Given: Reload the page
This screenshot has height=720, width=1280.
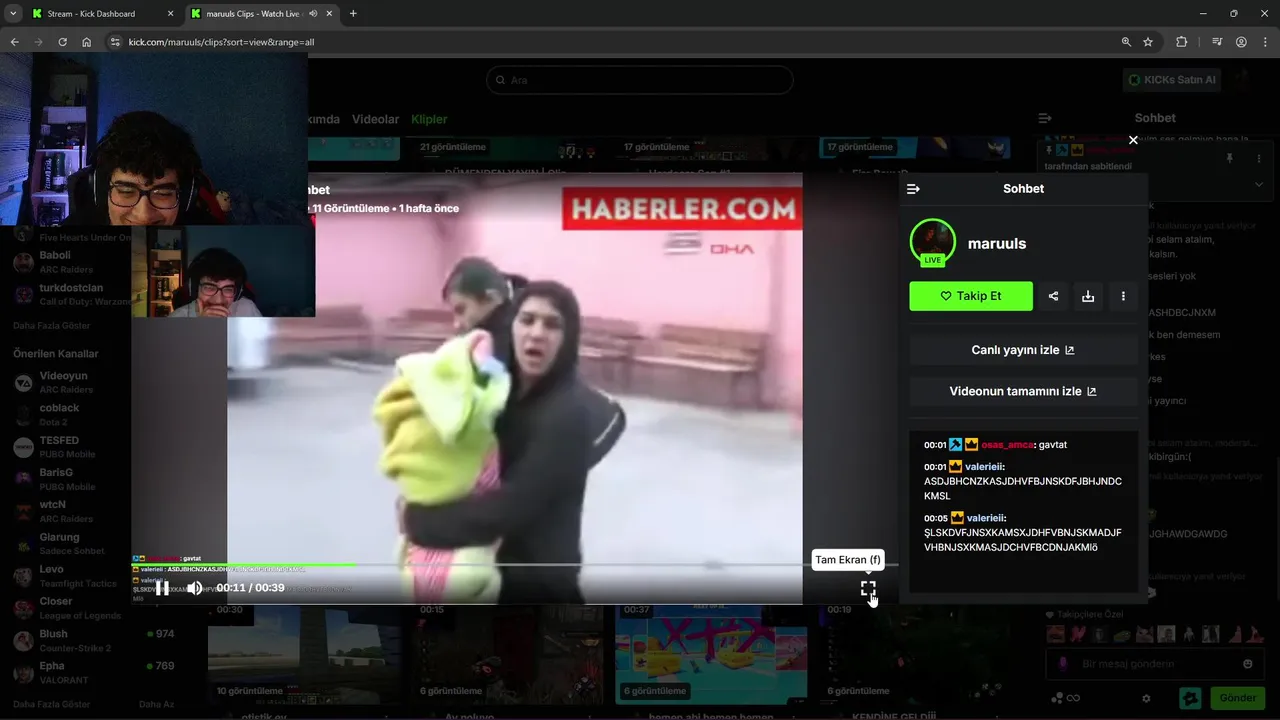Looking at the screenshot, I should (62, 42).
